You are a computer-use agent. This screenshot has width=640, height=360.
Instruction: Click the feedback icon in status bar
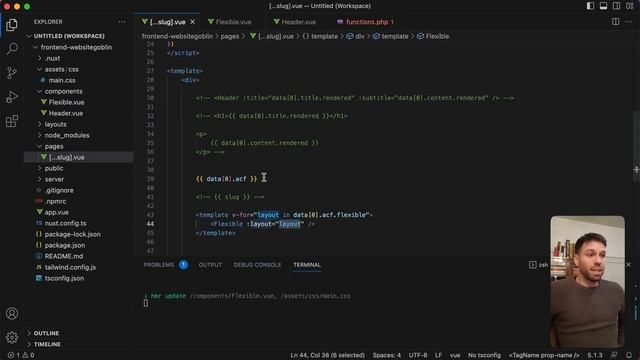pyautogui.click(x=614, y=355)
